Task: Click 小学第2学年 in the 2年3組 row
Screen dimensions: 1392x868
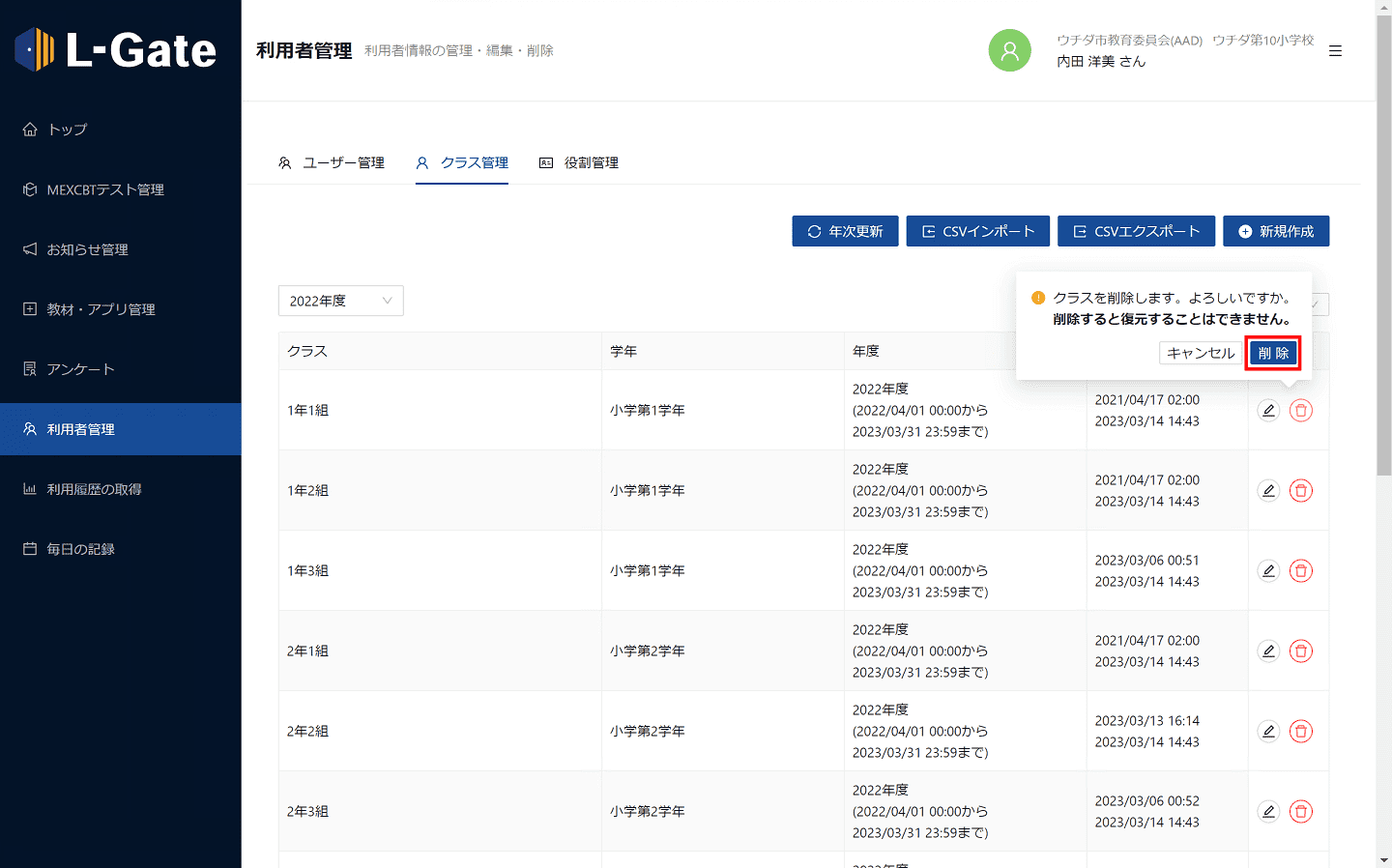Action: 648,811
